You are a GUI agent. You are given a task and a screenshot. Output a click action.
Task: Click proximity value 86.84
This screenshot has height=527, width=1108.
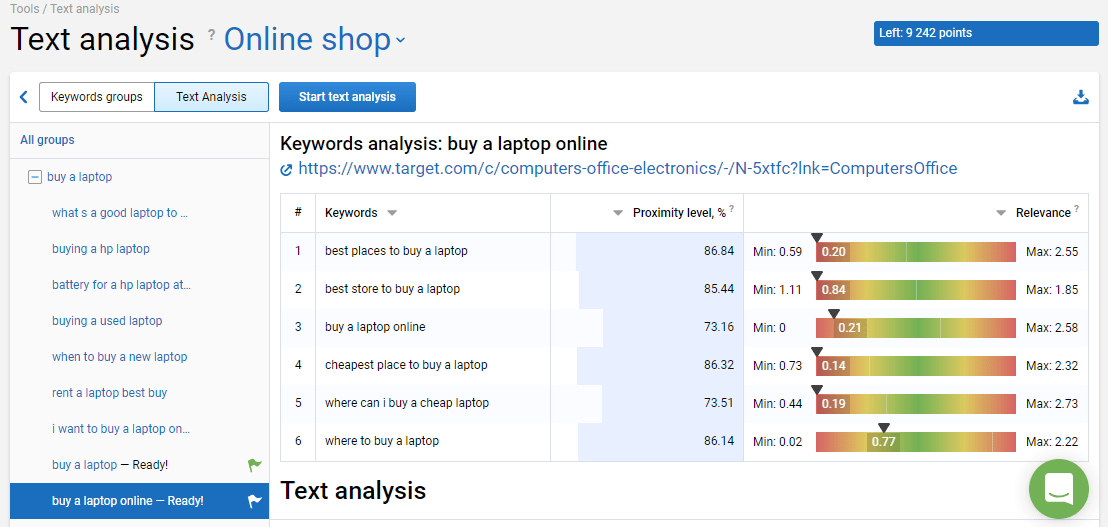tap(719, 251)
